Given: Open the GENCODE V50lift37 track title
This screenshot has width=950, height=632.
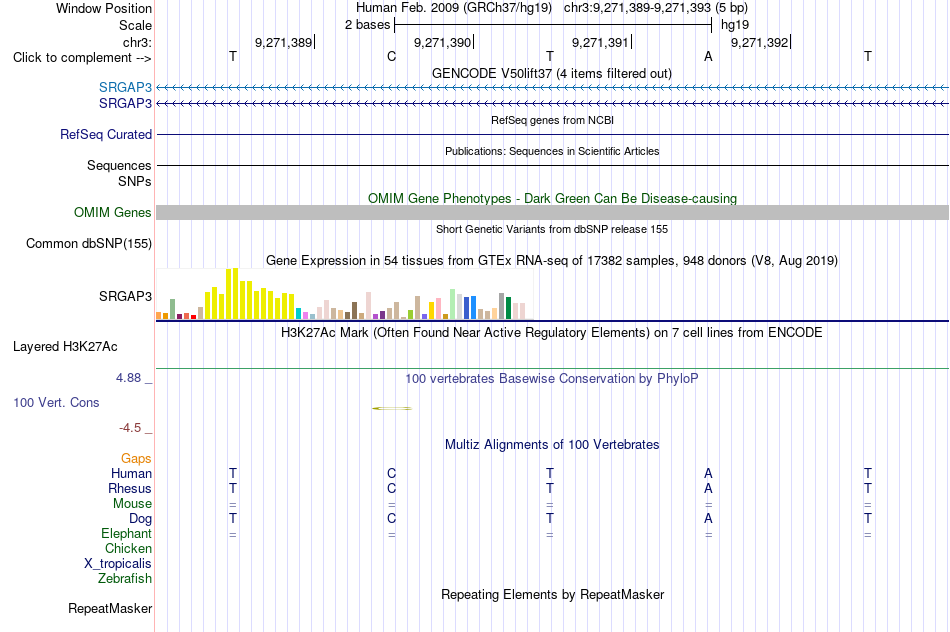Looking at the screenshot, I should (552, 74).
